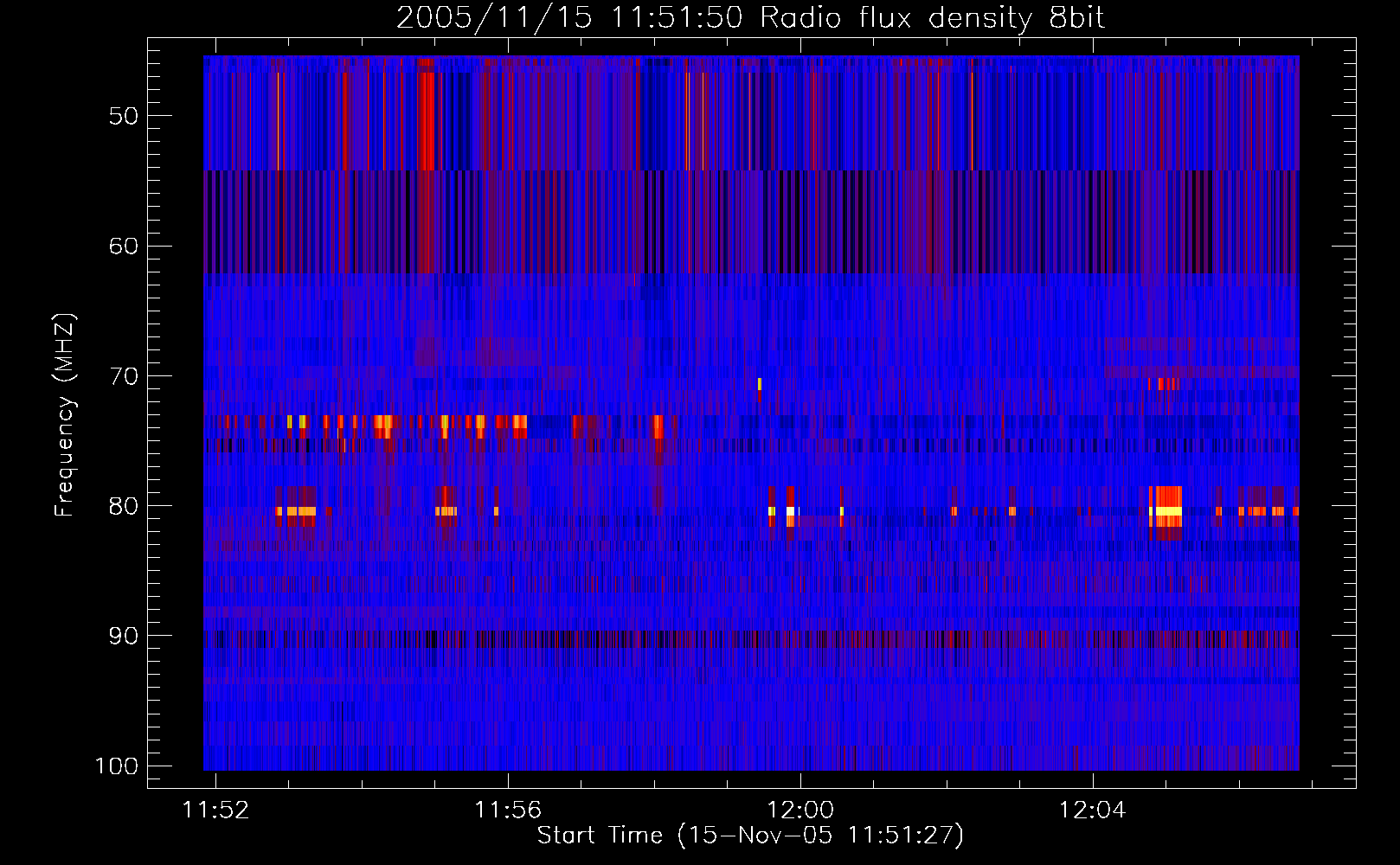Click the 80 frequency tick label
Screen dimensions: 1400x865
click(124, 506)
